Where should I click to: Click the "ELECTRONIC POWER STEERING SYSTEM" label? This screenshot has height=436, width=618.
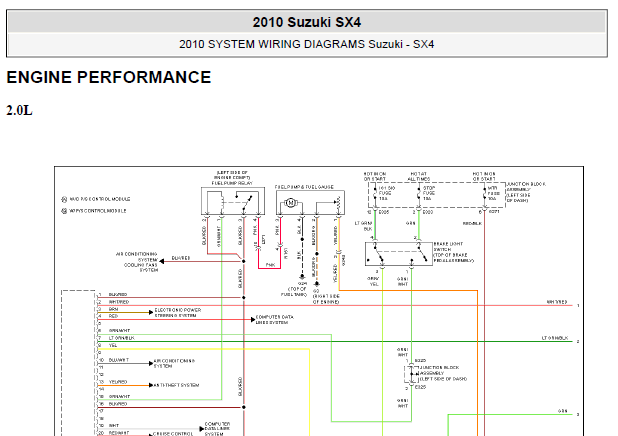(x=178, y=313)
